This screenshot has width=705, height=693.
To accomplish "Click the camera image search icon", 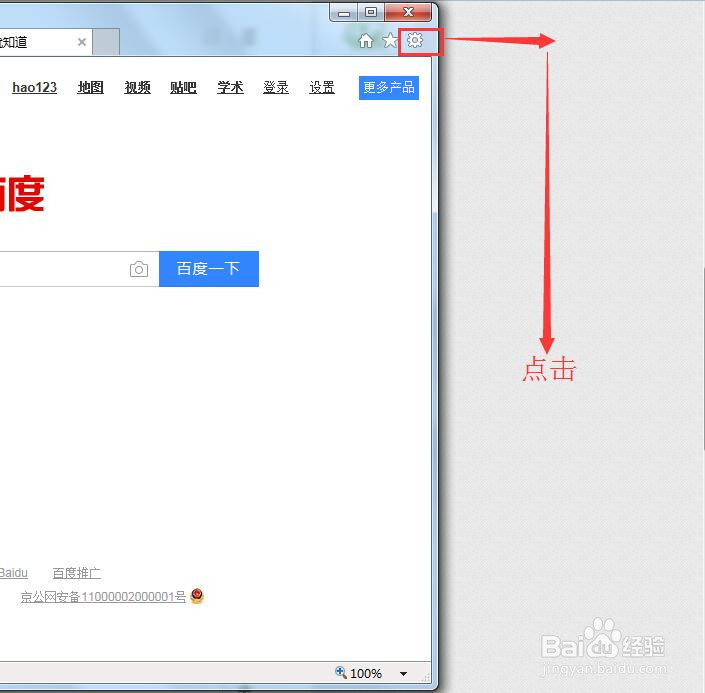I will [139, 269].
